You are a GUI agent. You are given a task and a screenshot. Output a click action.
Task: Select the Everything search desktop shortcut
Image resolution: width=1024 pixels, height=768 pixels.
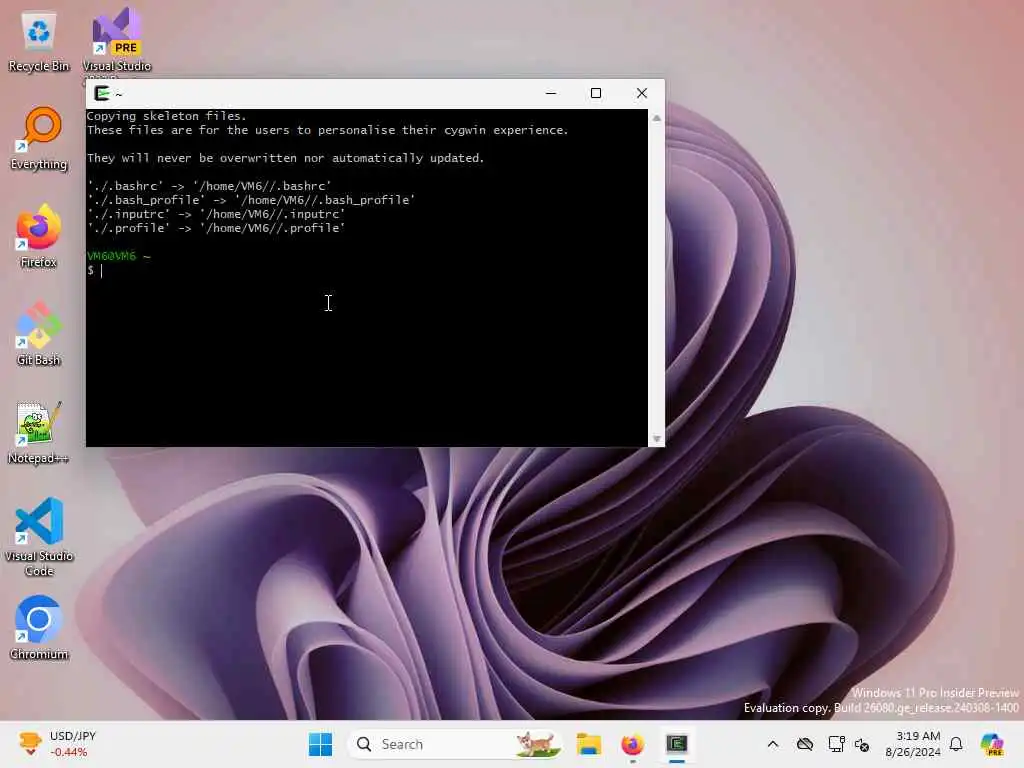(39, 139)
